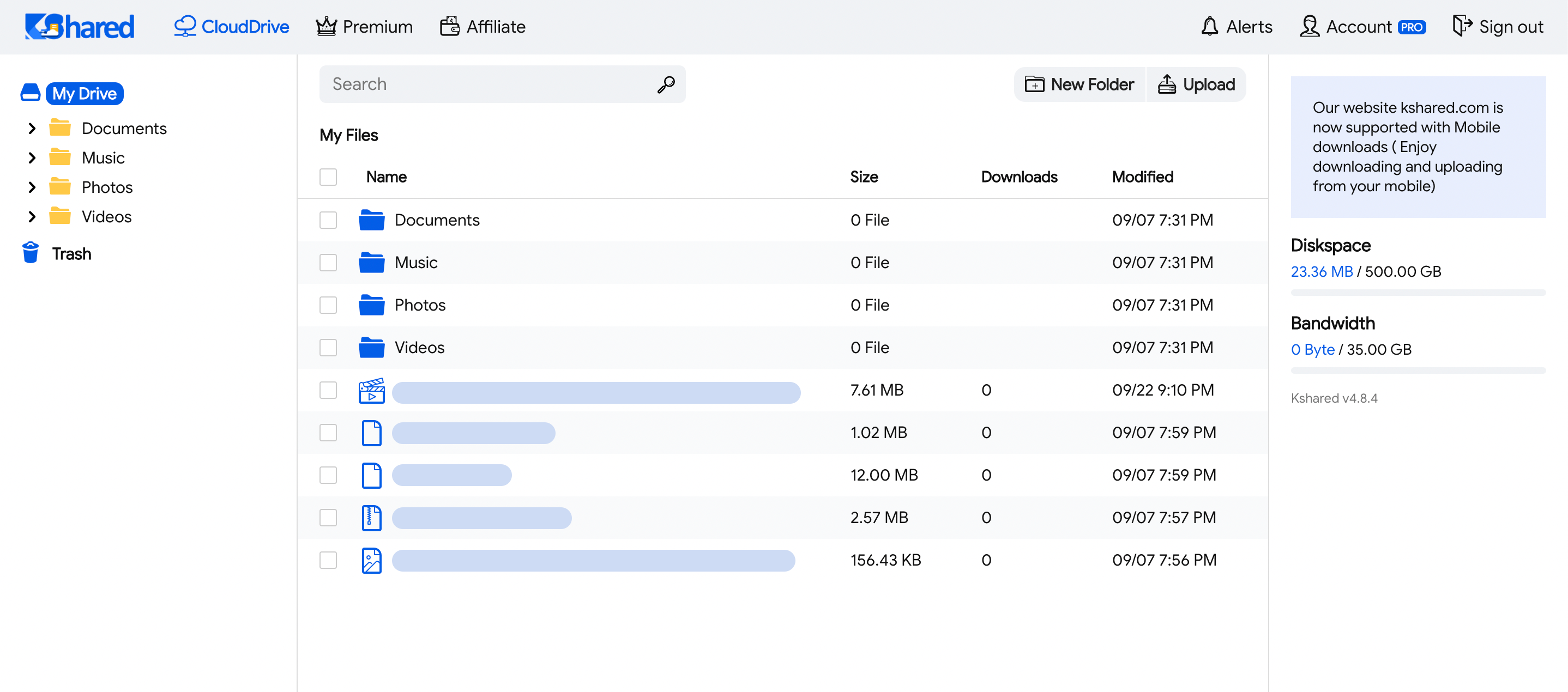This screenshot has width=1568, height=692.
Task: Click blue Photos folder icon in file list
Action: pos(371,305)
